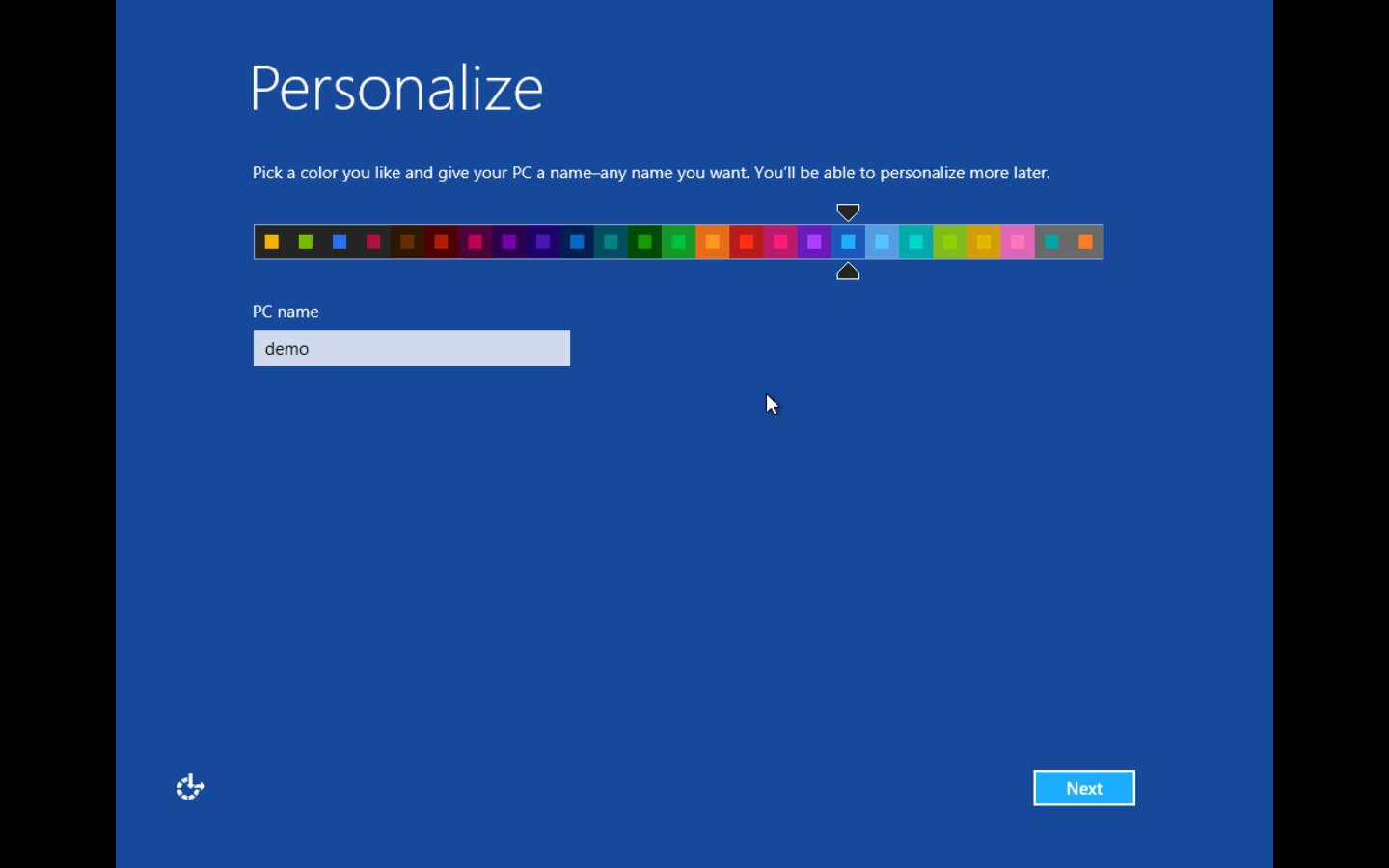This screenshot has height=868, width=1389.
Task: Click the currently selected blue swatch
Action: 848,242
